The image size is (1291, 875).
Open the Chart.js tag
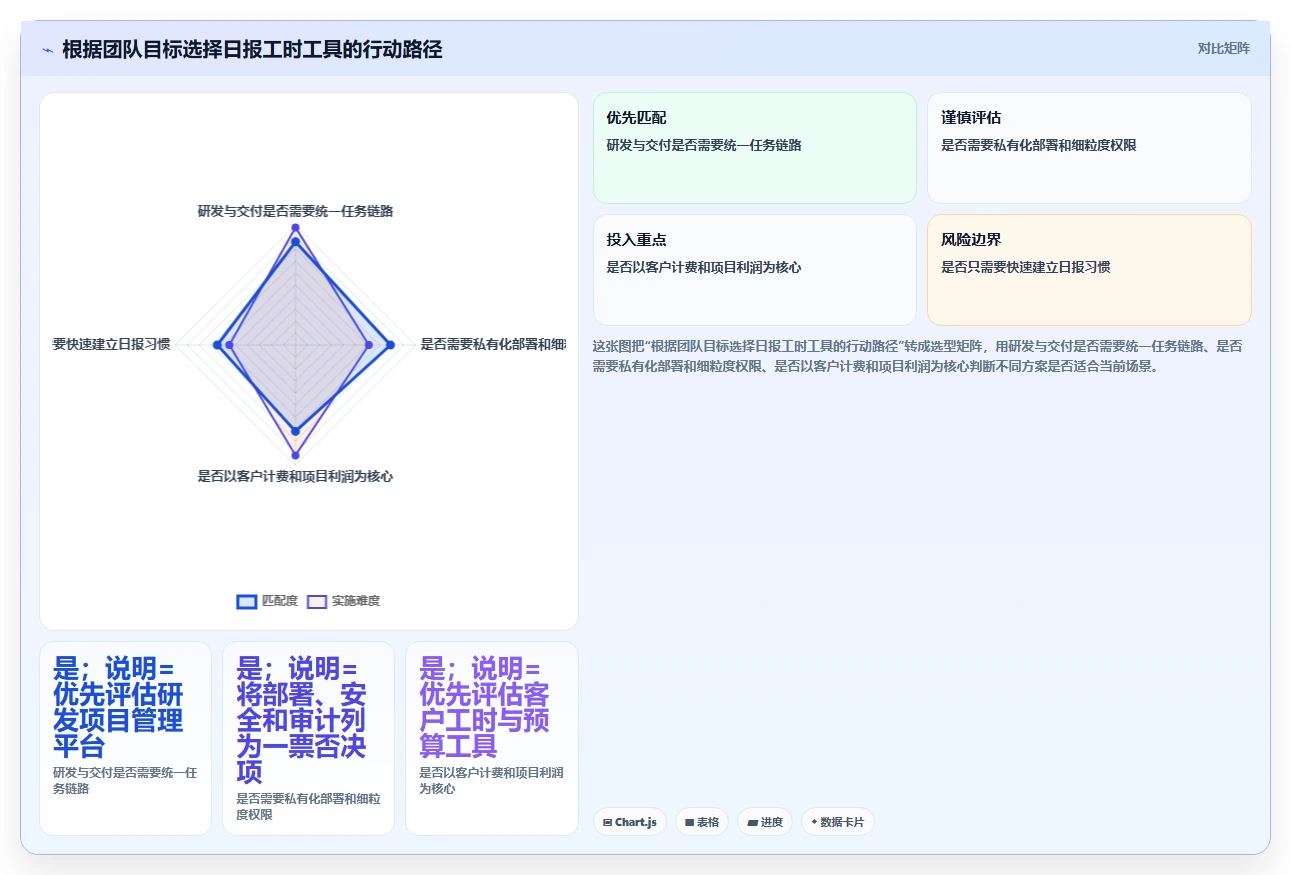pos(630,822)
